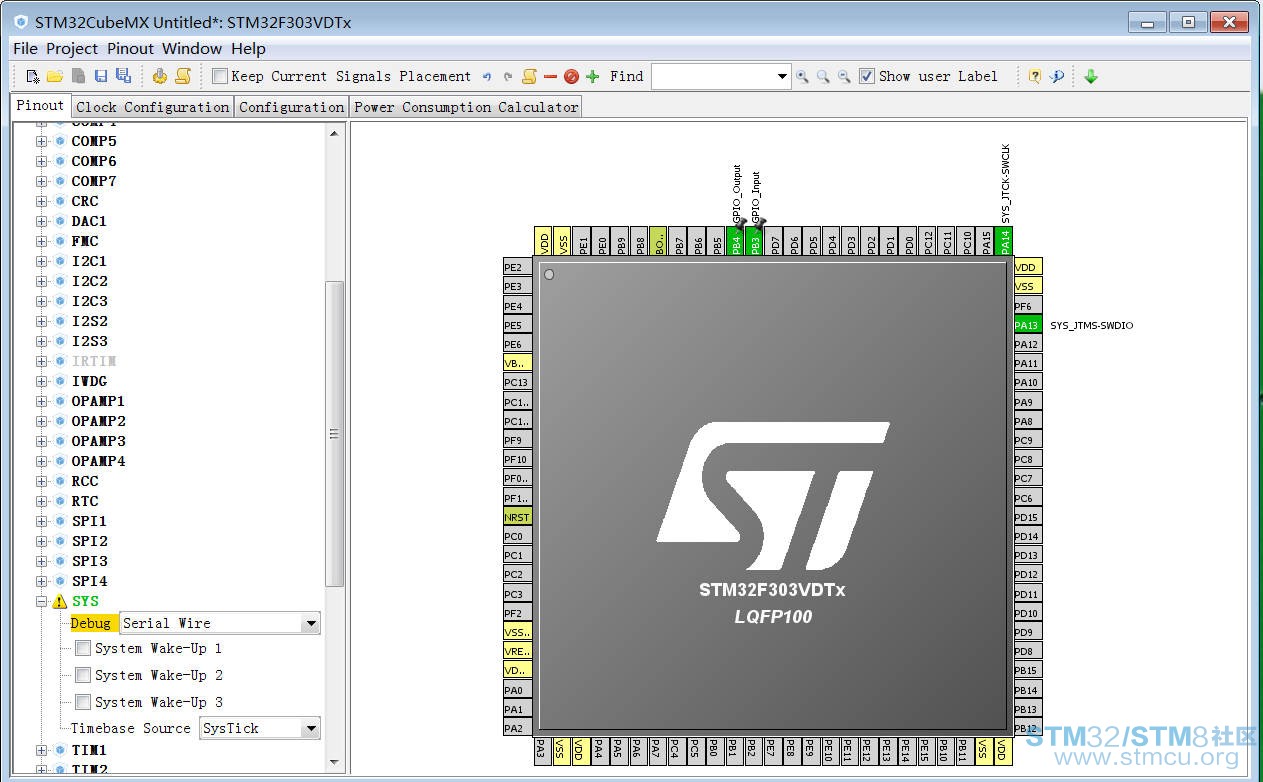This screenshot has height=782, width=1263.
Task: Expand the RCC tree node
Action: point(42,481)
